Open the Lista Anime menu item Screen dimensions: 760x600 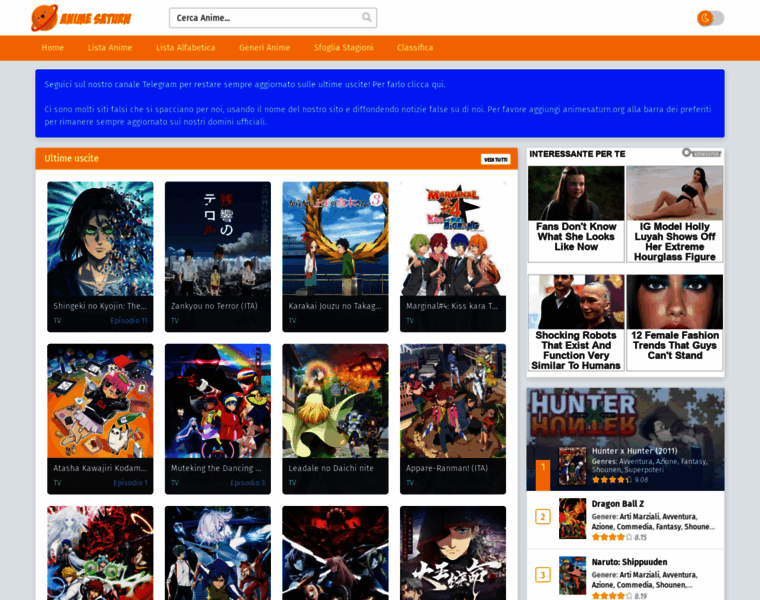pos(110,47)
